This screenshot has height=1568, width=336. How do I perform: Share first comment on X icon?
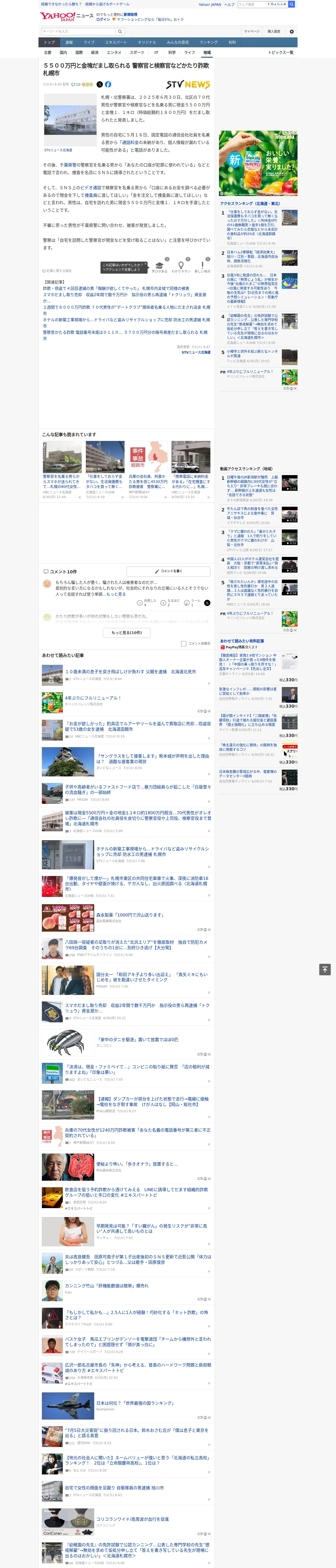(207, 603)
